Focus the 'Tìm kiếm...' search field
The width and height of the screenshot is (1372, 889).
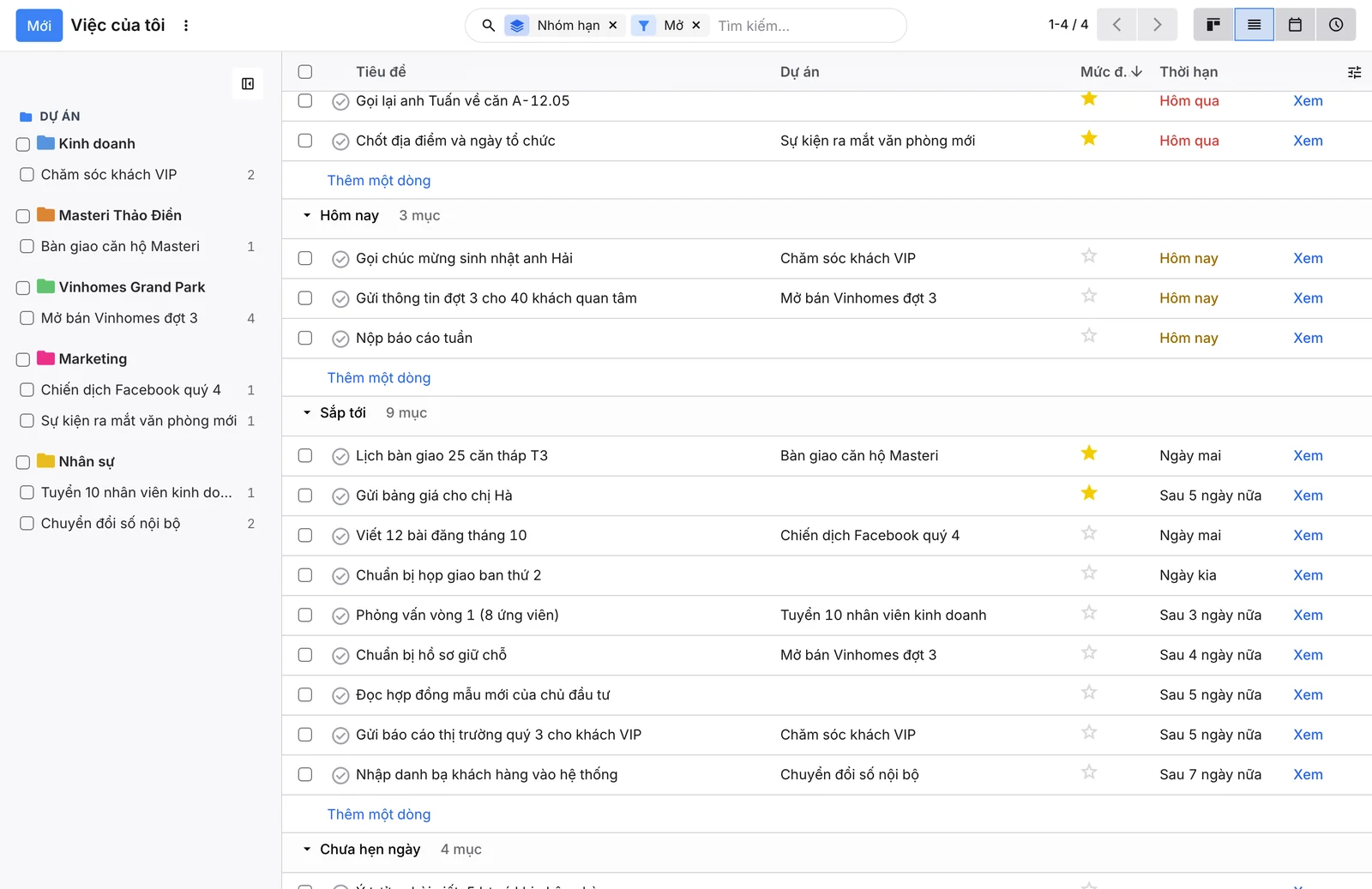pyautogui.click(x=806, y=26)
